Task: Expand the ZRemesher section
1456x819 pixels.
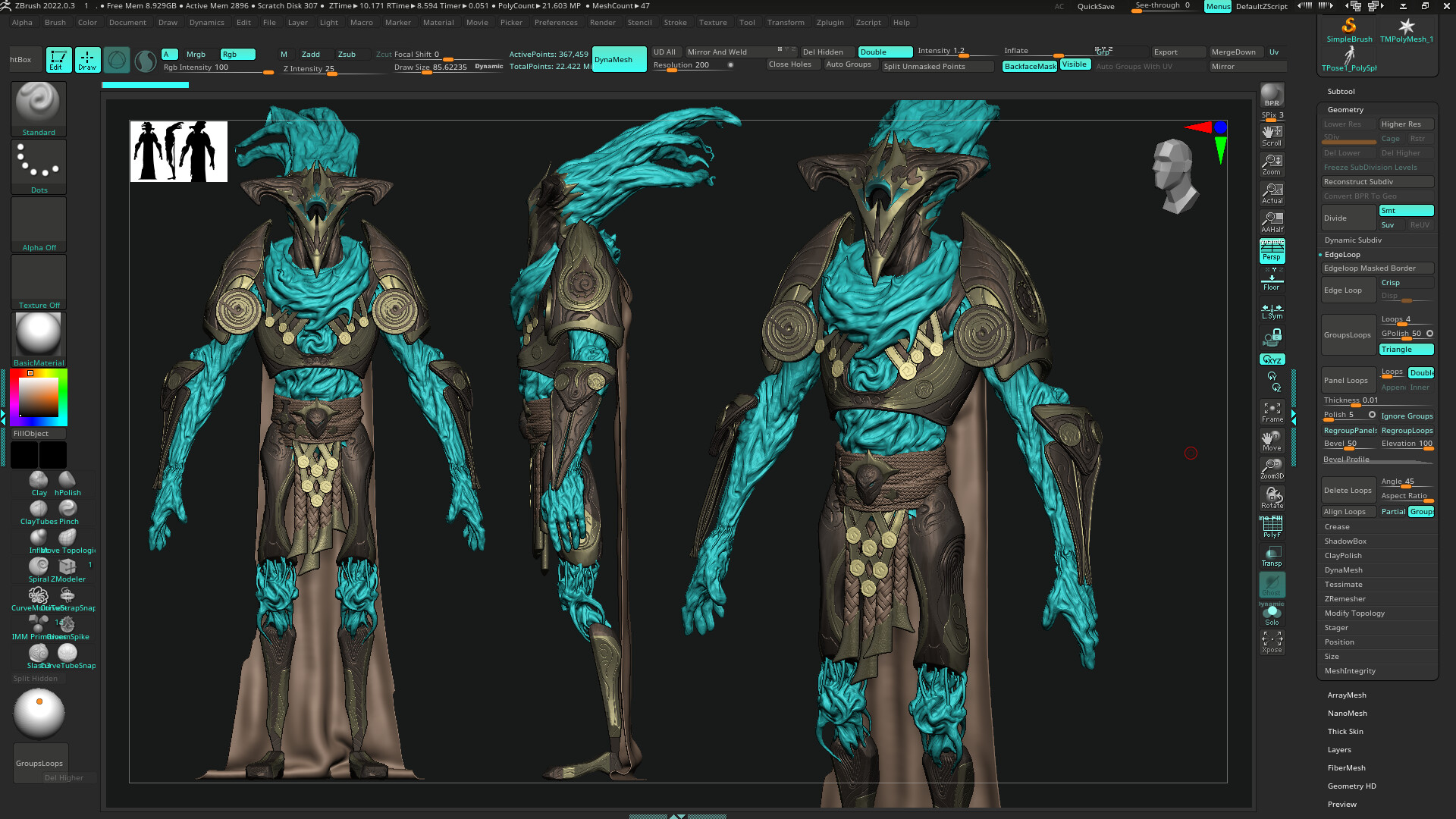Action: click(x=1345, y=599)
